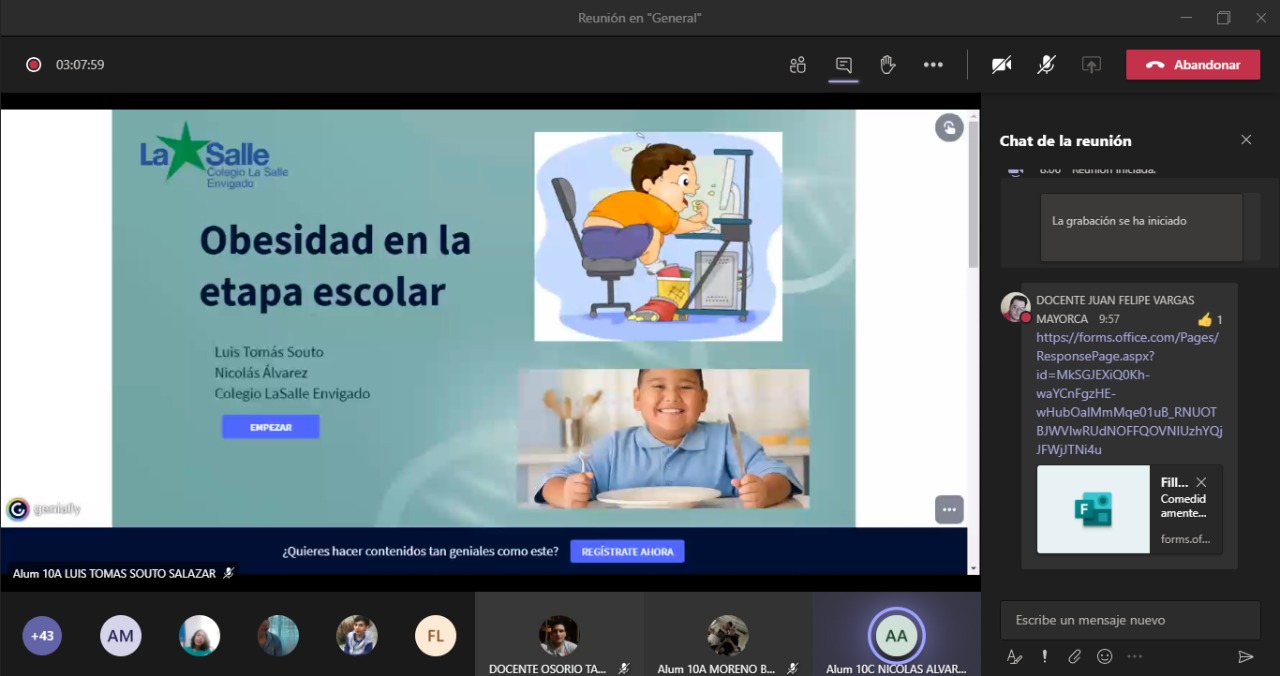Open more actions menu in meeting toolbar

(933, 65)
